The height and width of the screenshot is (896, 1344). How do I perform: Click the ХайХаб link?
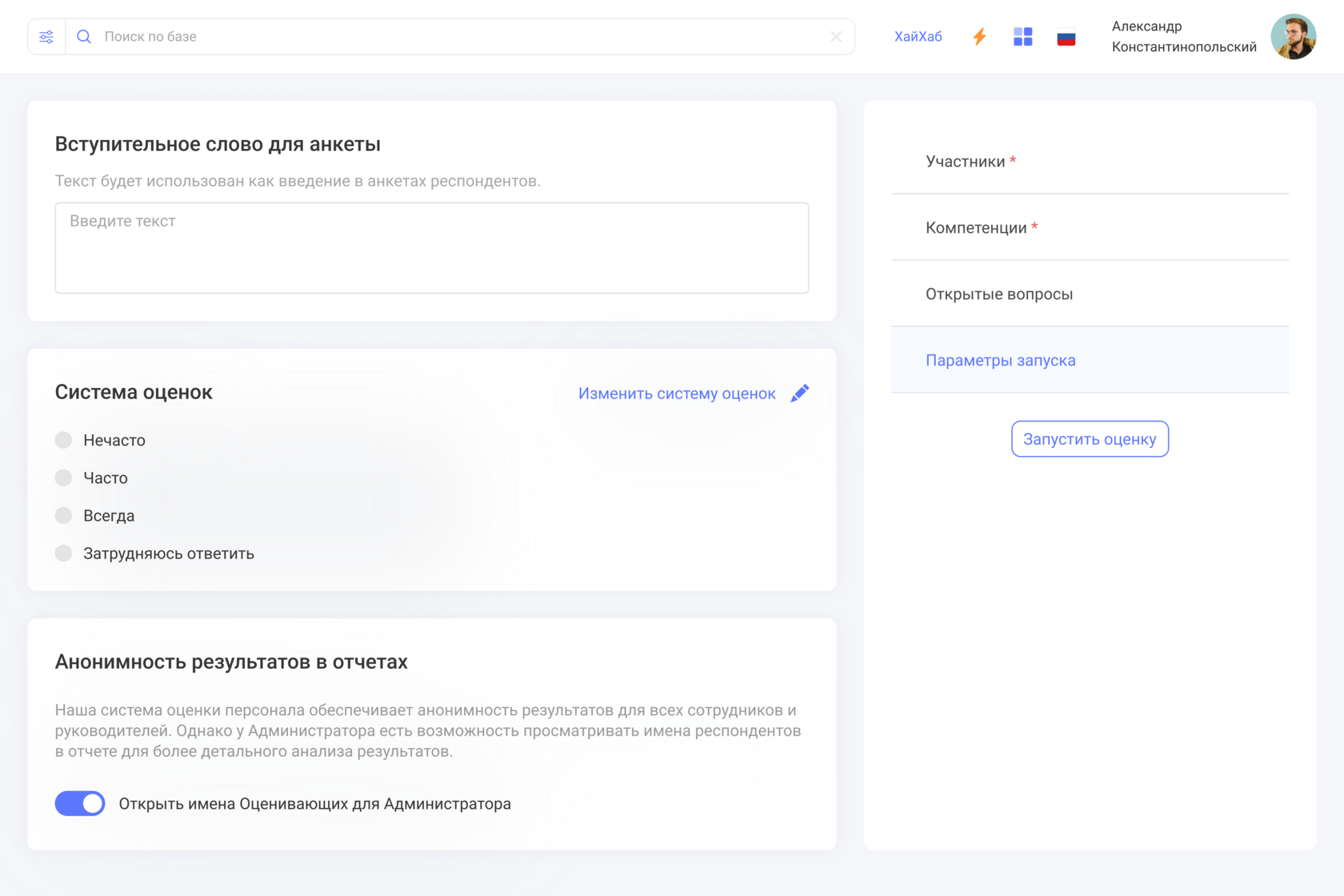[918, 37]
